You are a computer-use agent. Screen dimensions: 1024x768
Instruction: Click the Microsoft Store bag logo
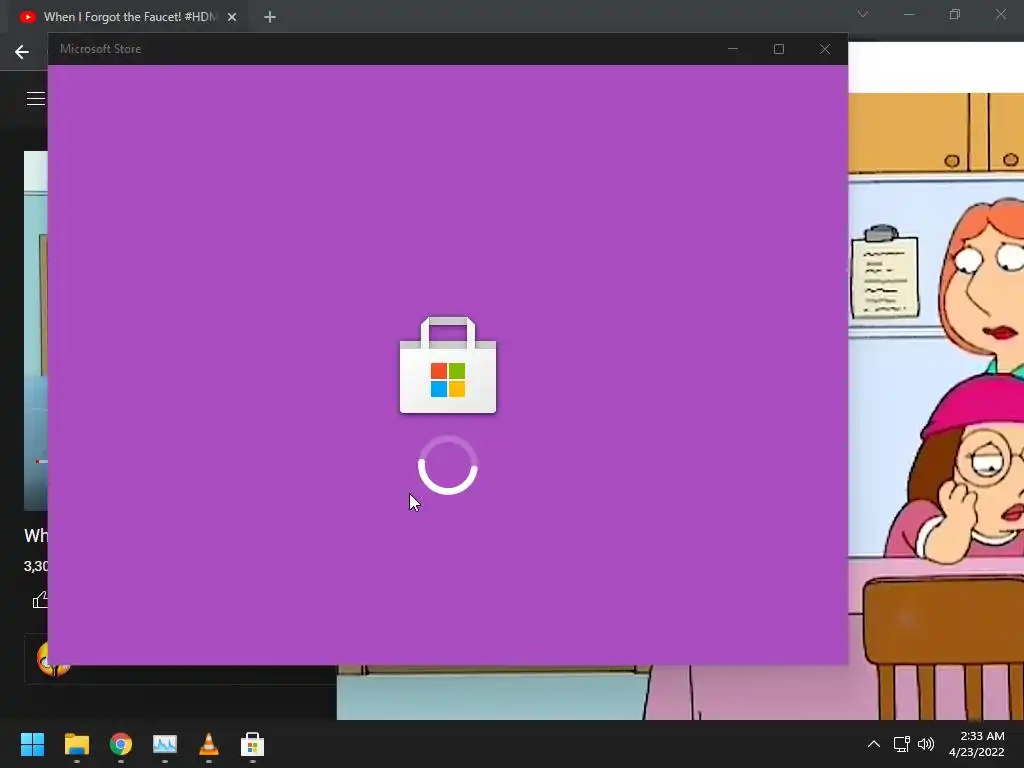pos(448,365)
